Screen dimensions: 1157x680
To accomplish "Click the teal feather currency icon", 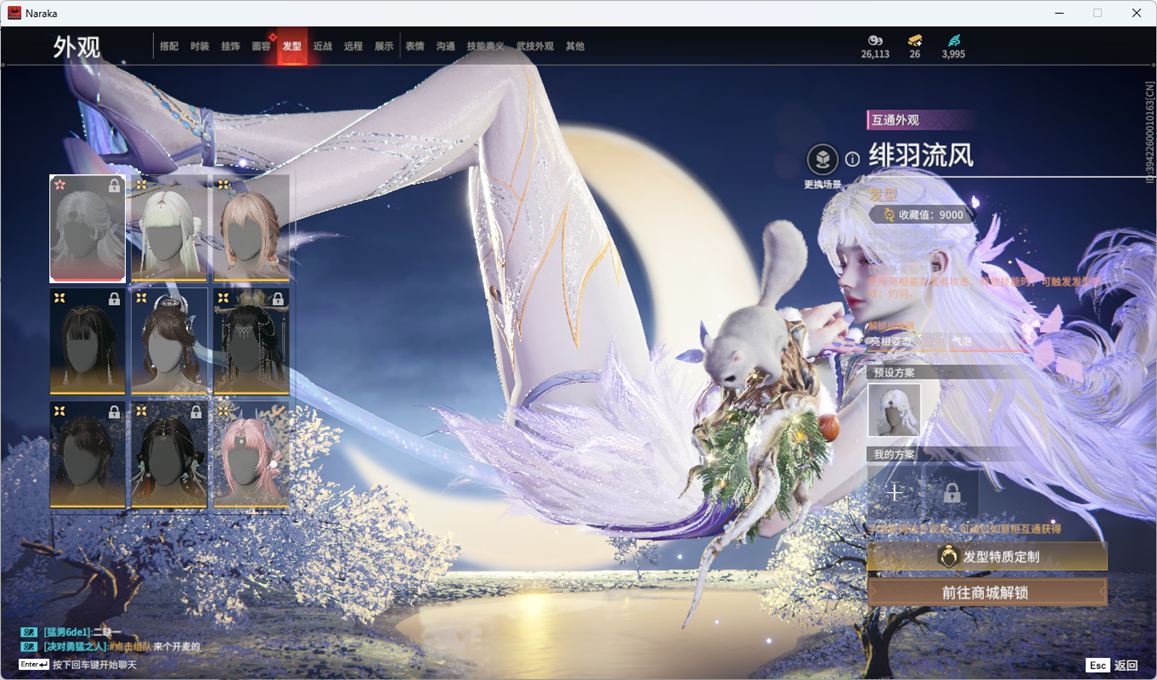I will pos(953,40).
